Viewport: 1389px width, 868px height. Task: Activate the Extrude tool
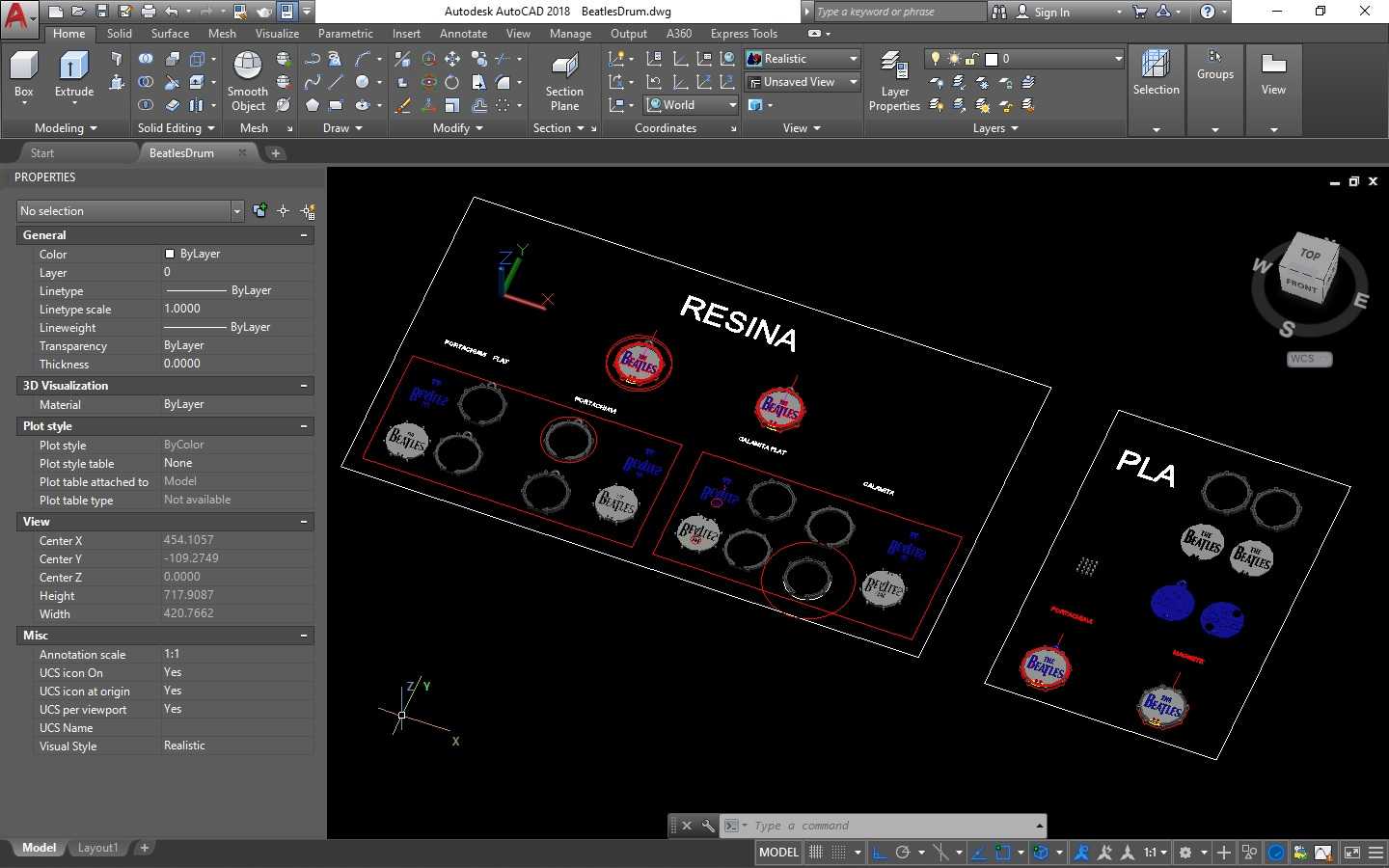(74, 74)
